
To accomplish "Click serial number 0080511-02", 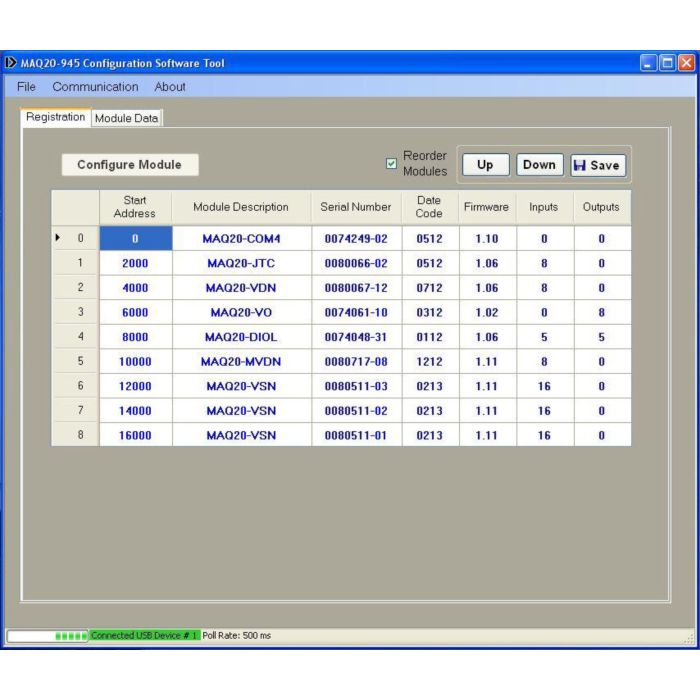I will tap(356, 410).
